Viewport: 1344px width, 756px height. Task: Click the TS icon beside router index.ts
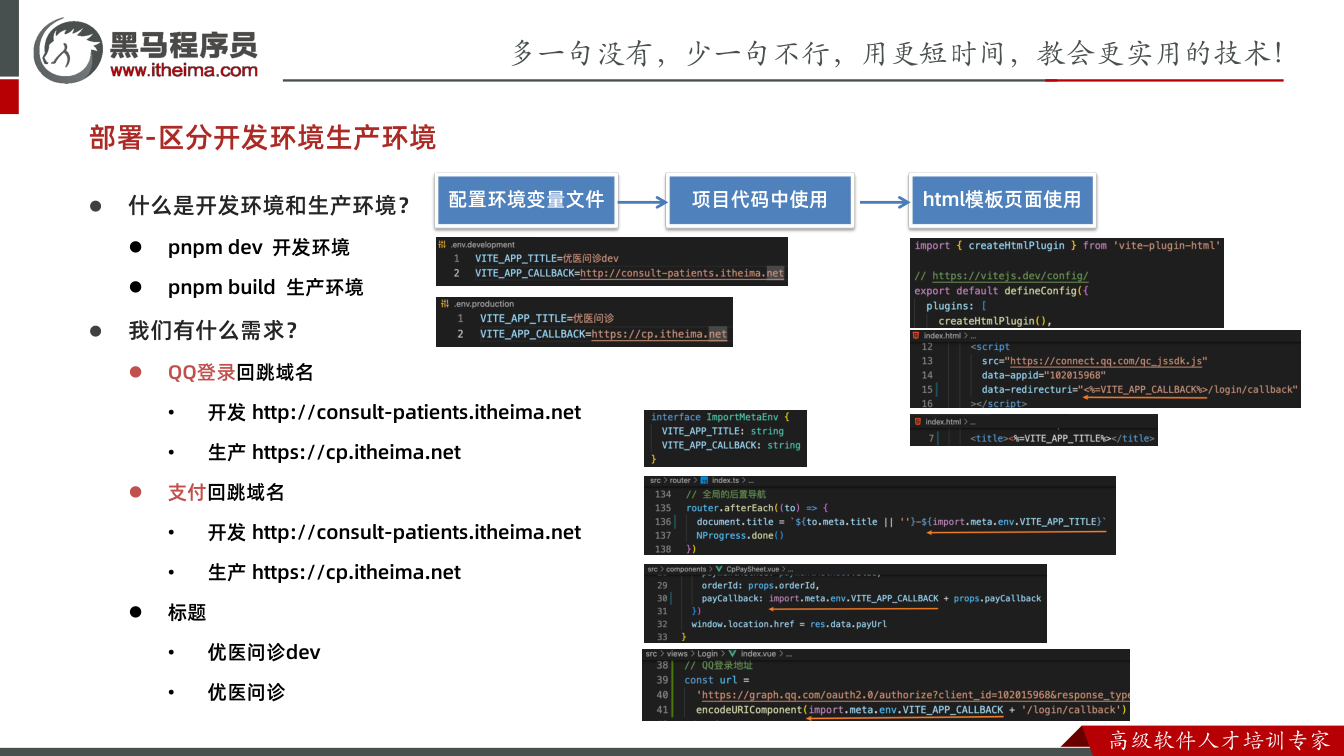click(704, 481)
